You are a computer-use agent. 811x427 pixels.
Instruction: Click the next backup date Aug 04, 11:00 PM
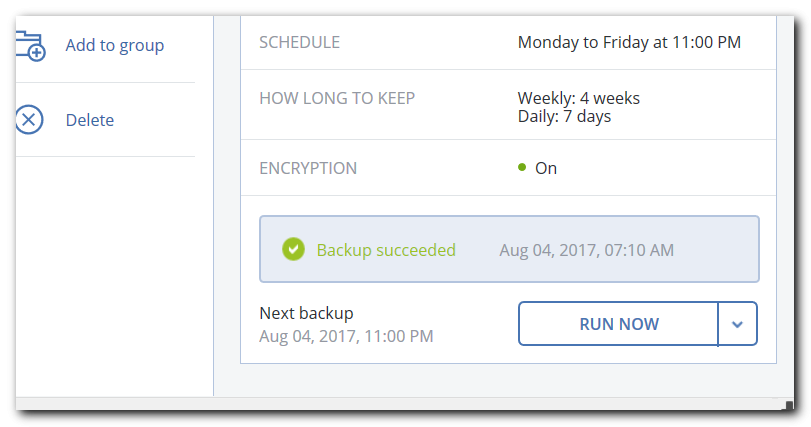(x=346, y=337)
